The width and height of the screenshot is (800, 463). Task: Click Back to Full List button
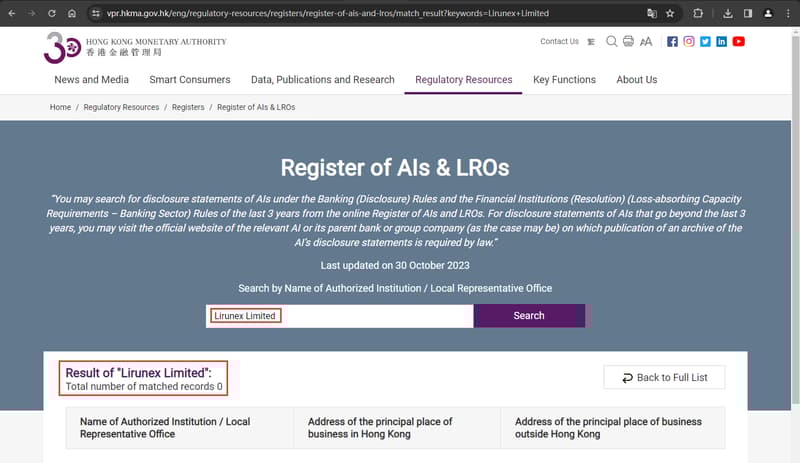coord(664,377)
